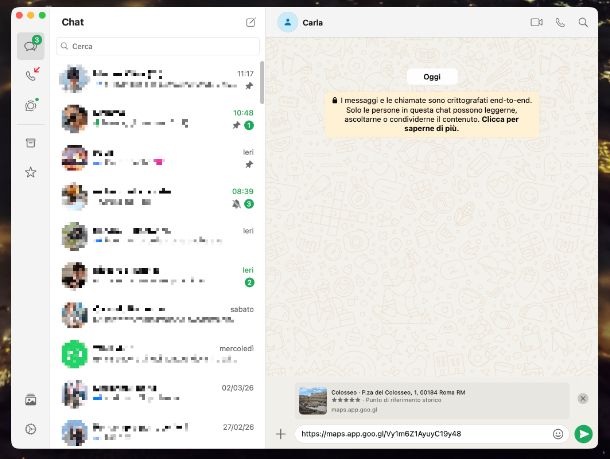Screen dimensions: 610x459
Task: Open the attachment plus menu
Action: [x=280, y=434]
